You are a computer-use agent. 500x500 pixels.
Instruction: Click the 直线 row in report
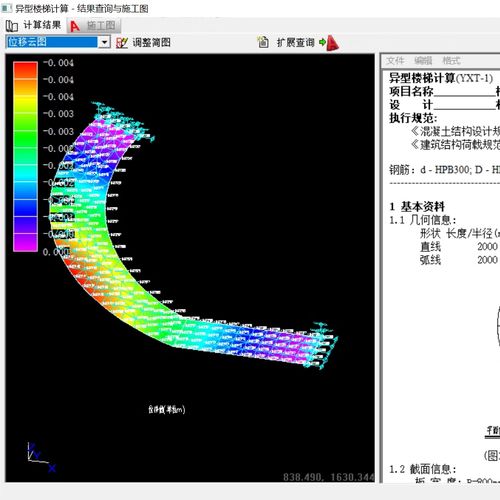pyautogui.click(x=459, y=247)
